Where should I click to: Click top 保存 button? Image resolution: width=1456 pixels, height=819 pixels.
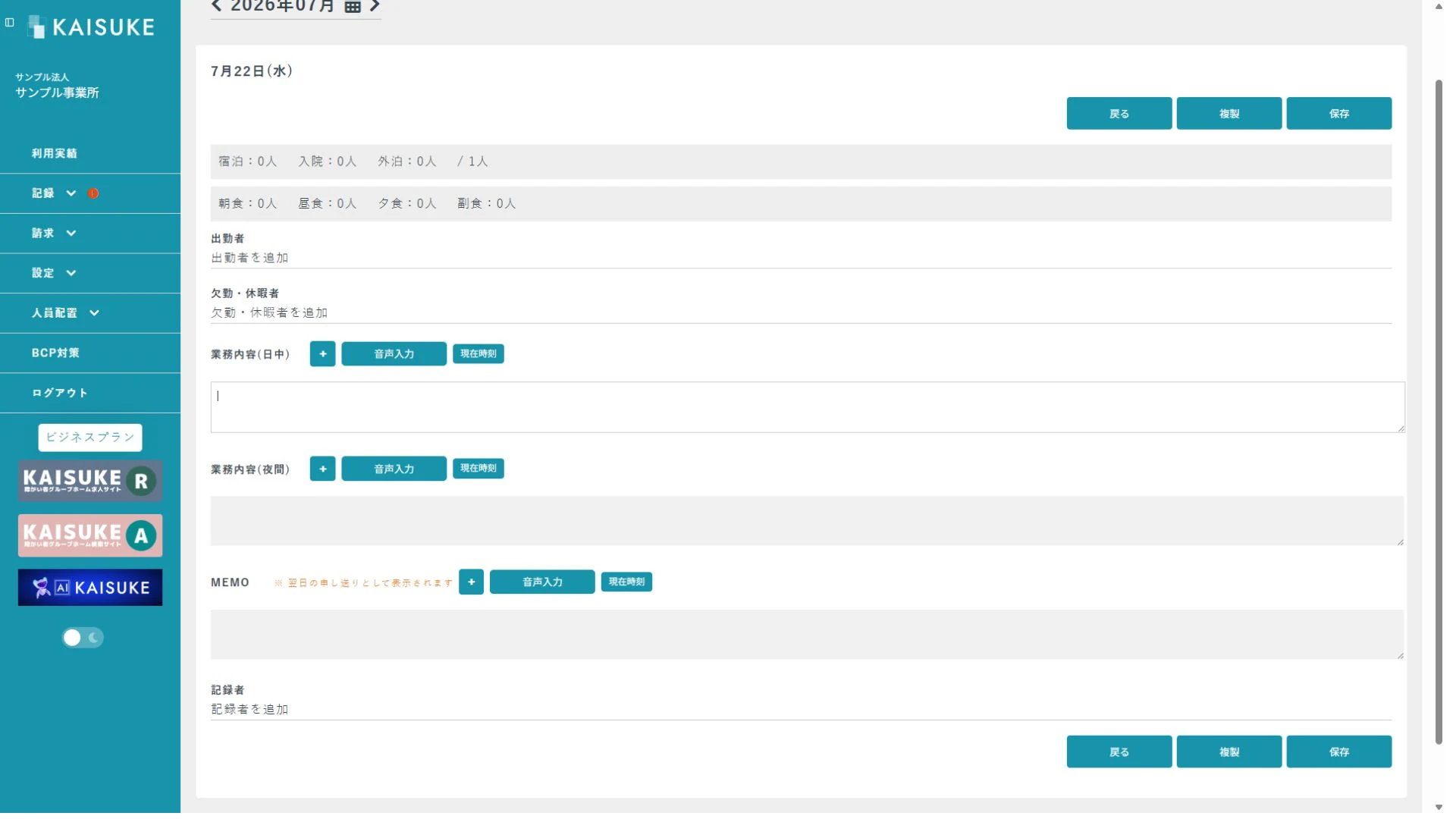click(x=1339, y=114)
